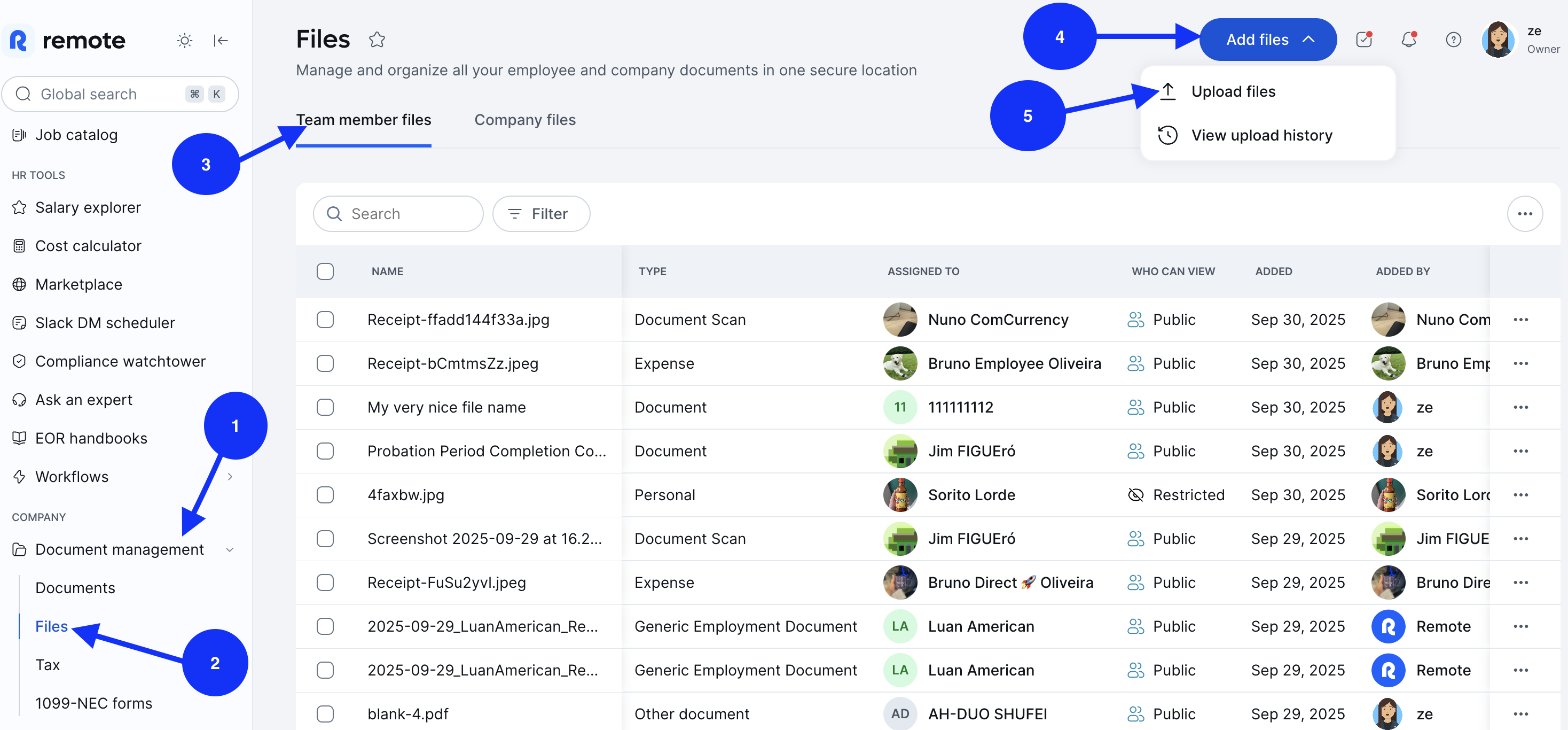Open row actions for blank-4.pdf
Viewport: 1568px width, 730px height.
point(1520,713)
